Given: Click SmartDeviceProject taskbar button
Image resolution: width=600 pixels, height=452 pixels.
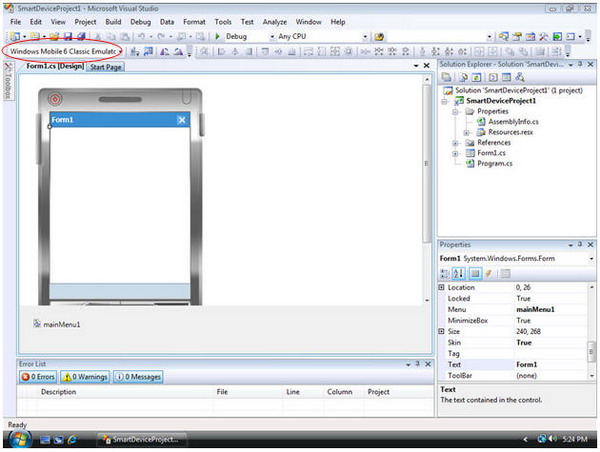Looking at the screenshot, I should click(x=141, y=439).
